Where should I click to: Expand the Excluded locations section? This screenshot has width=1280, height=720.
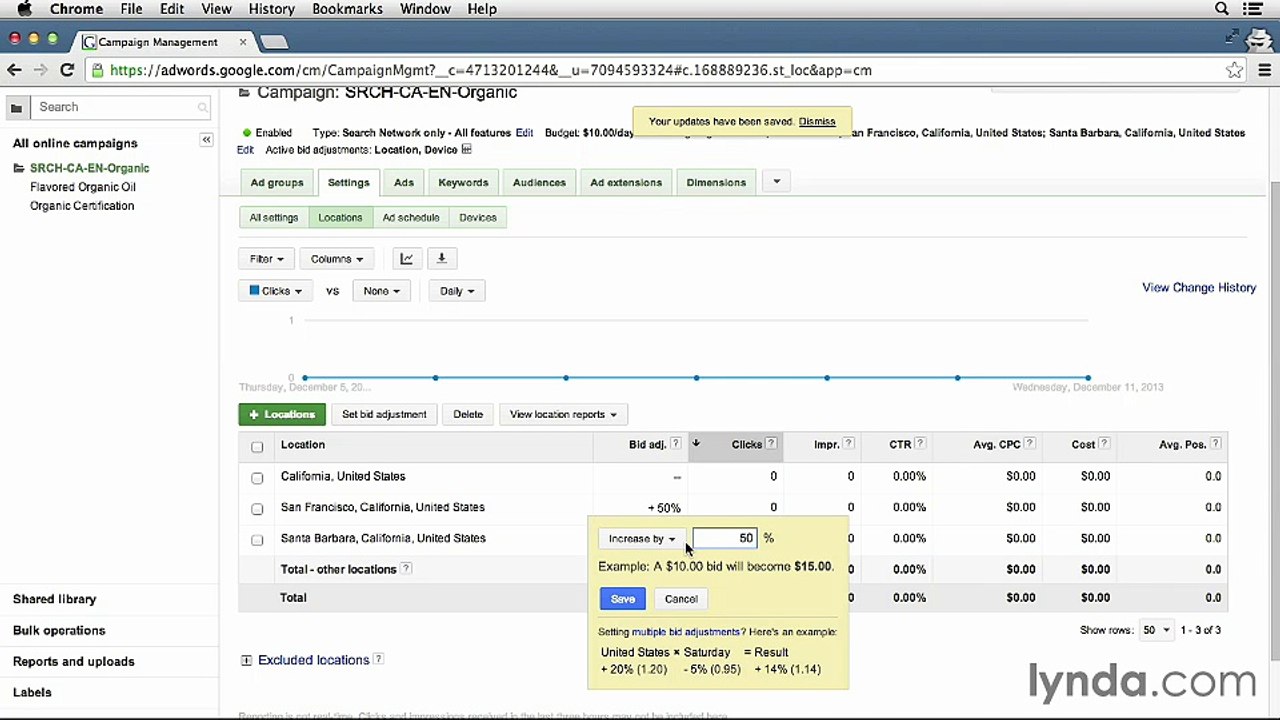coord(246,660)
